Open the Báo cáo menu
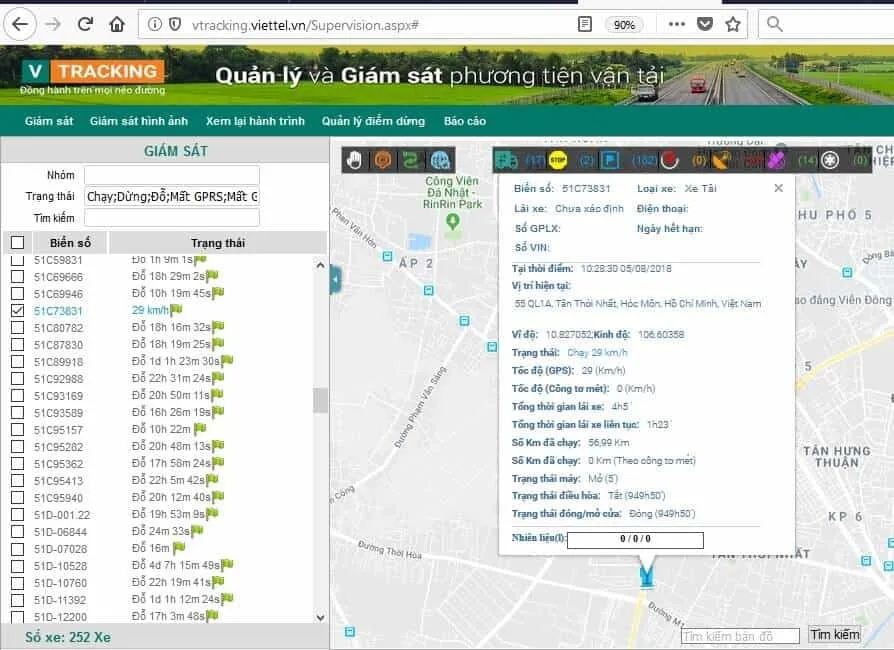 [464, 121]
